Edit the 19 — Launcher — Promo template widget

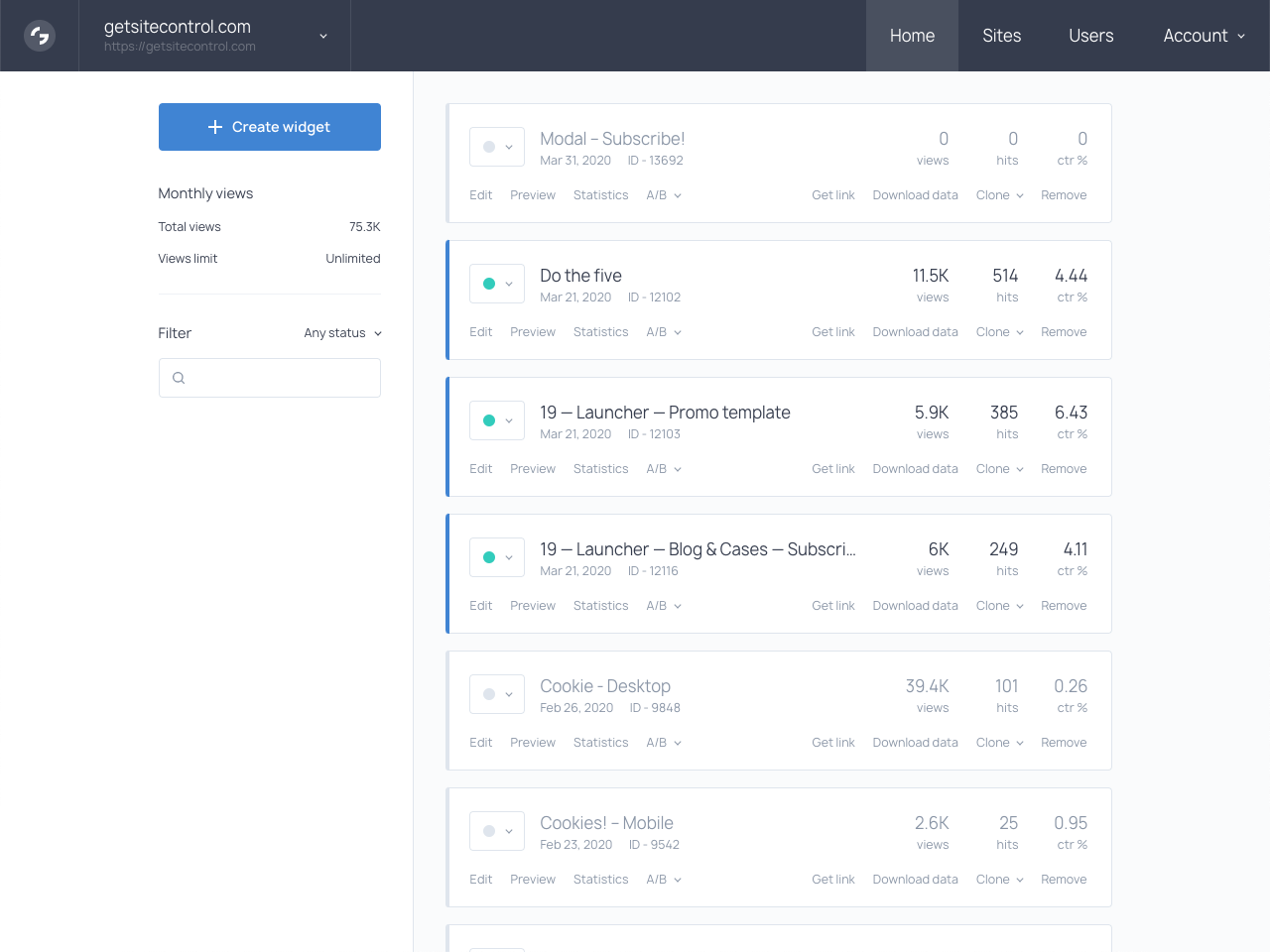coord(480,469)
